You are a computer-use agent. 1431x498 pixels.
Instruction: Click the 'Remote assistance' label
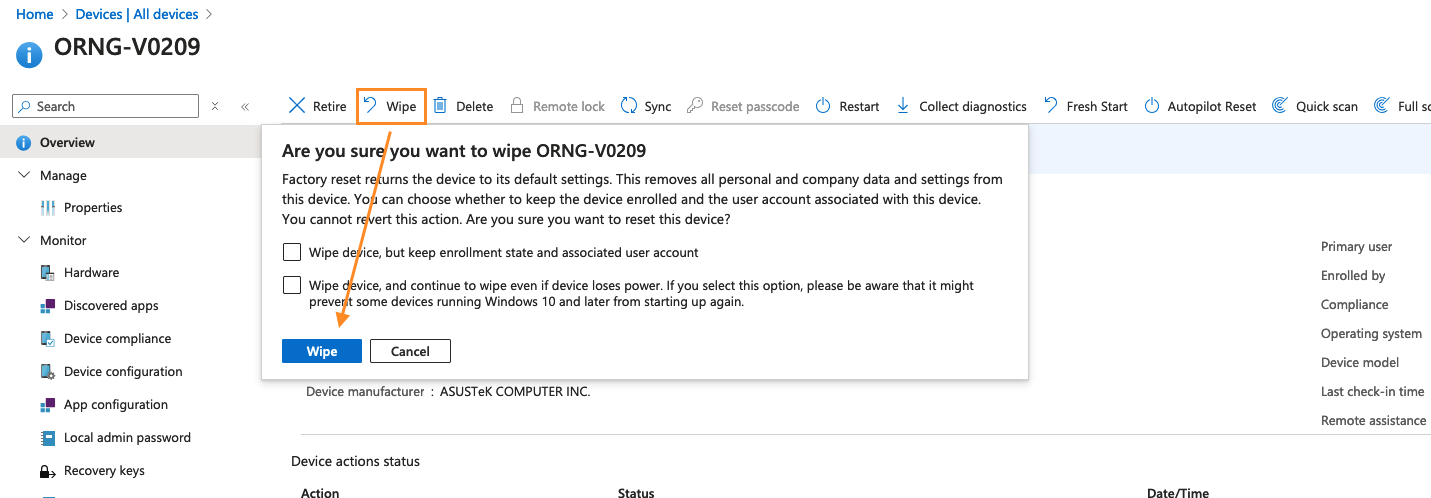coord(1374,420)
